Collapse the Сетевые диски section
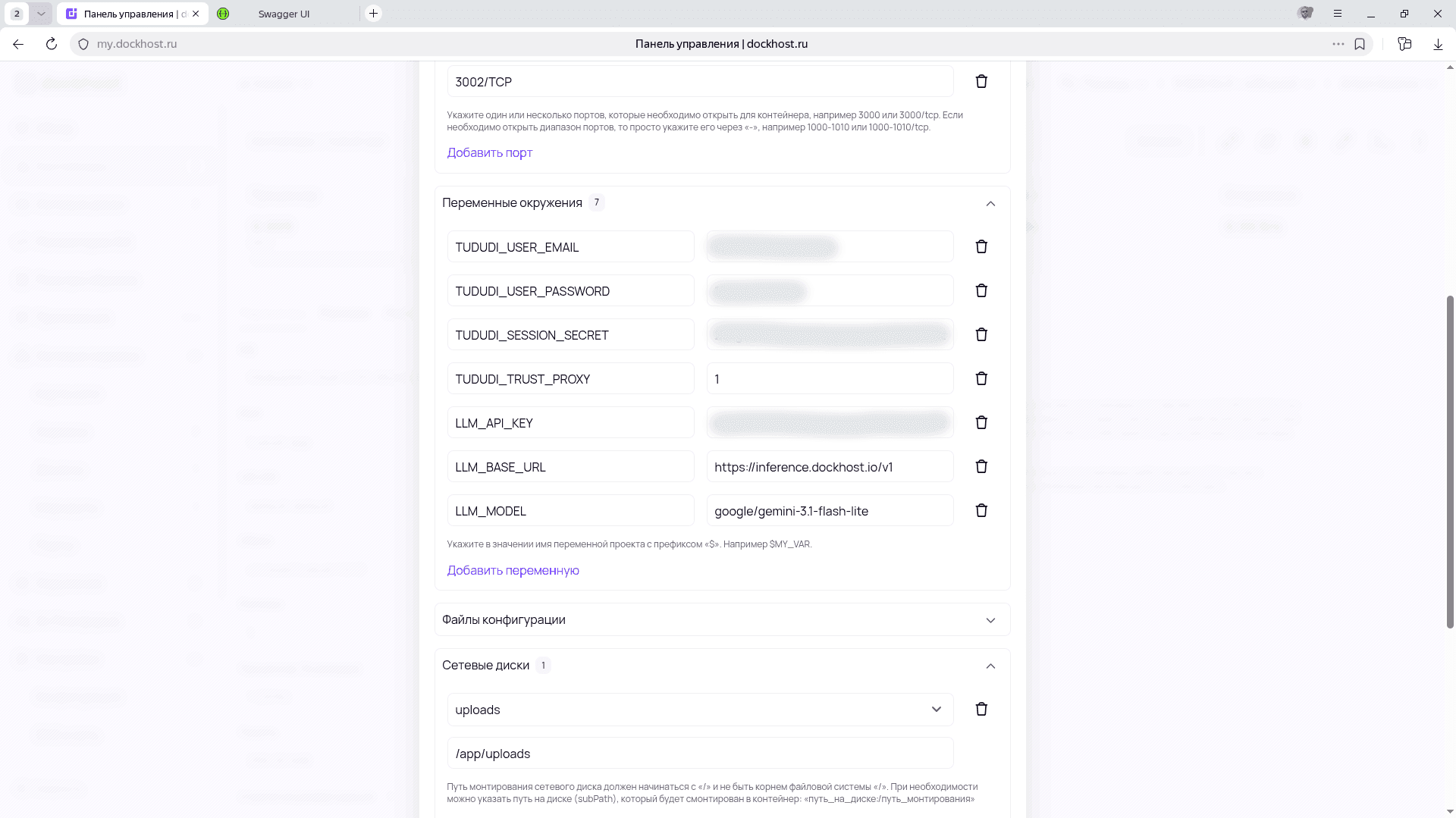The width and height of the screenshot is (1456, 818). coord(990,666)
